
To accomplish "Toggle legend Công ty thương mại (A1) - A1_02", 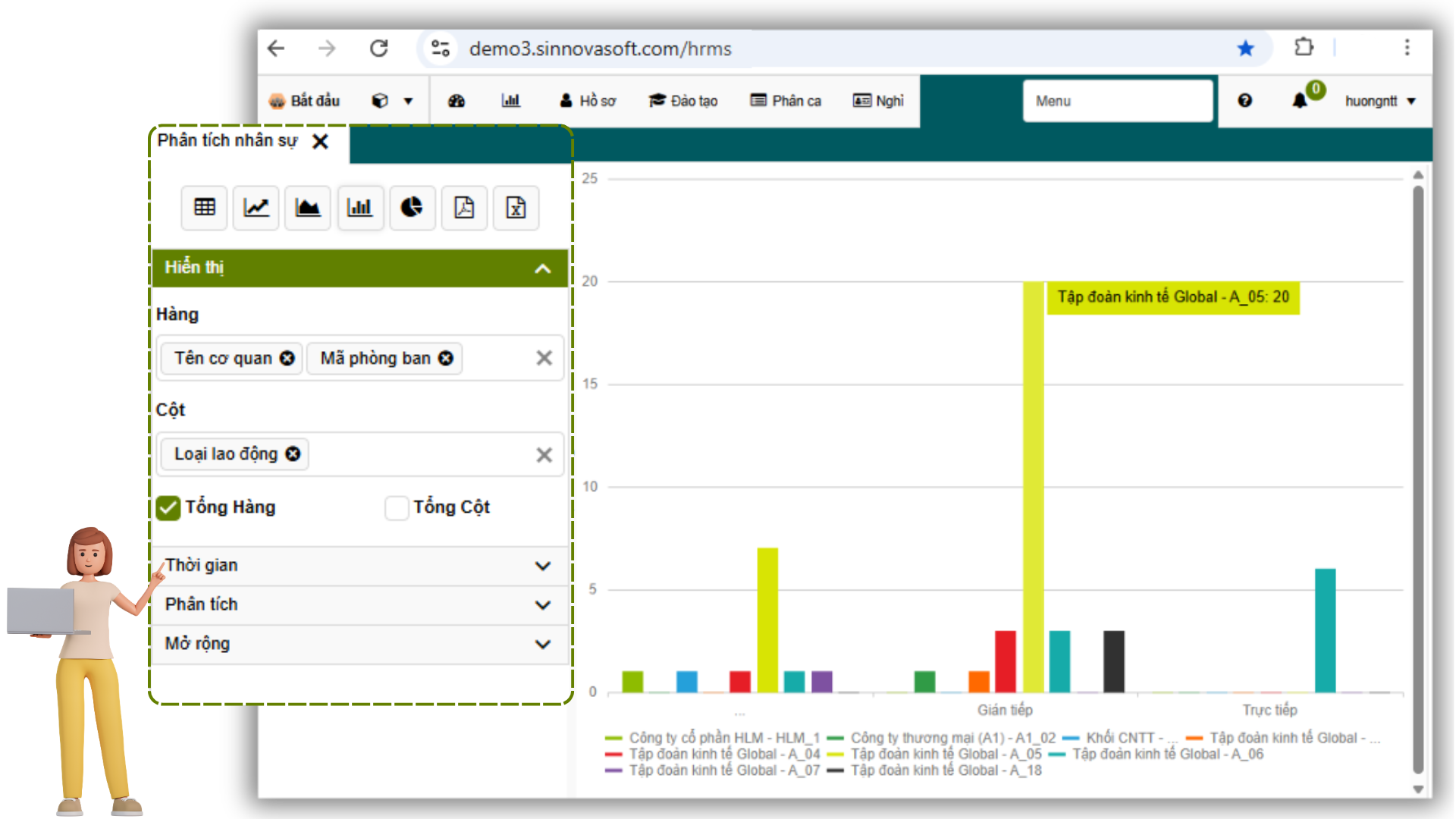I will 941,738.
